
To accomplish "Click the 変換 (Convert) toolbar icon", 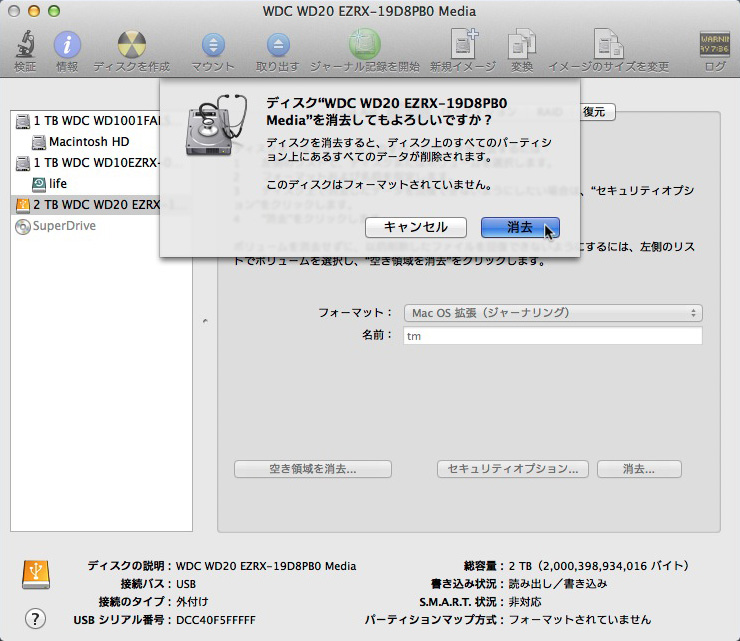I will coord(521,45).
